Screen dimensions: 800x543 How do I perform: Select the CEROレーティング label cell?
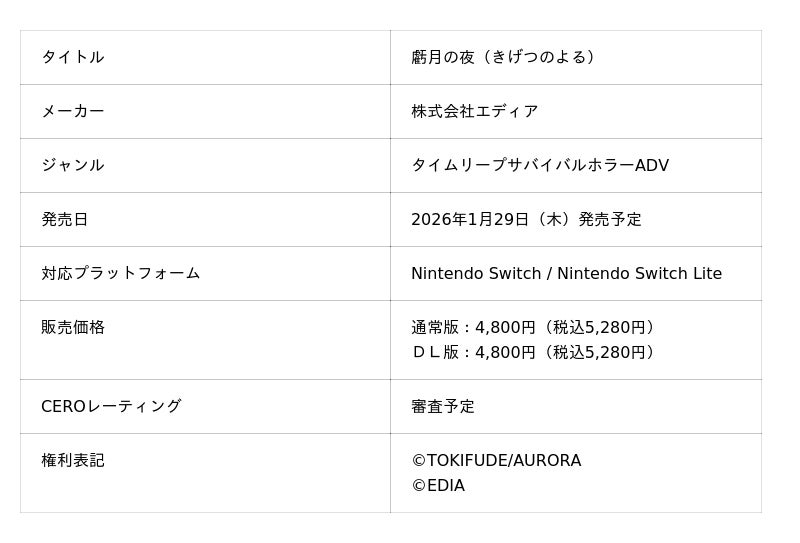click(111, 406)
